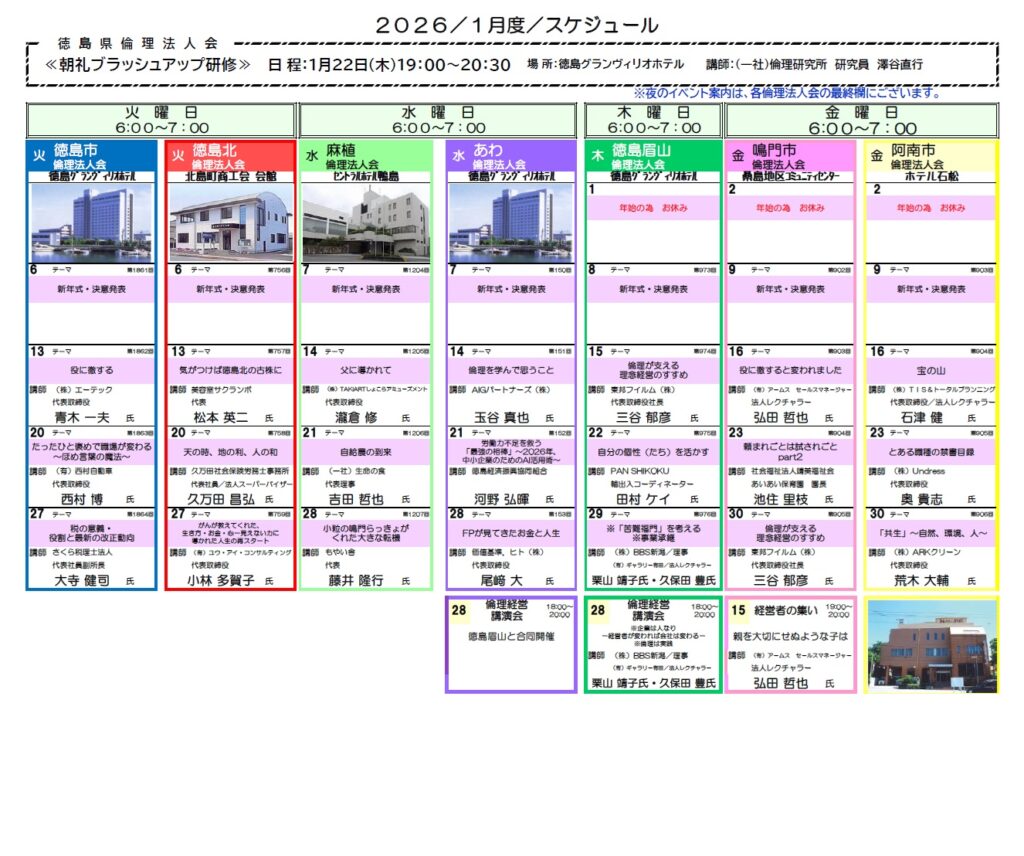Viewport: 1024px width, 856px height.
Task: Click speaker name 青木 一夫
Action: point(83,415)
